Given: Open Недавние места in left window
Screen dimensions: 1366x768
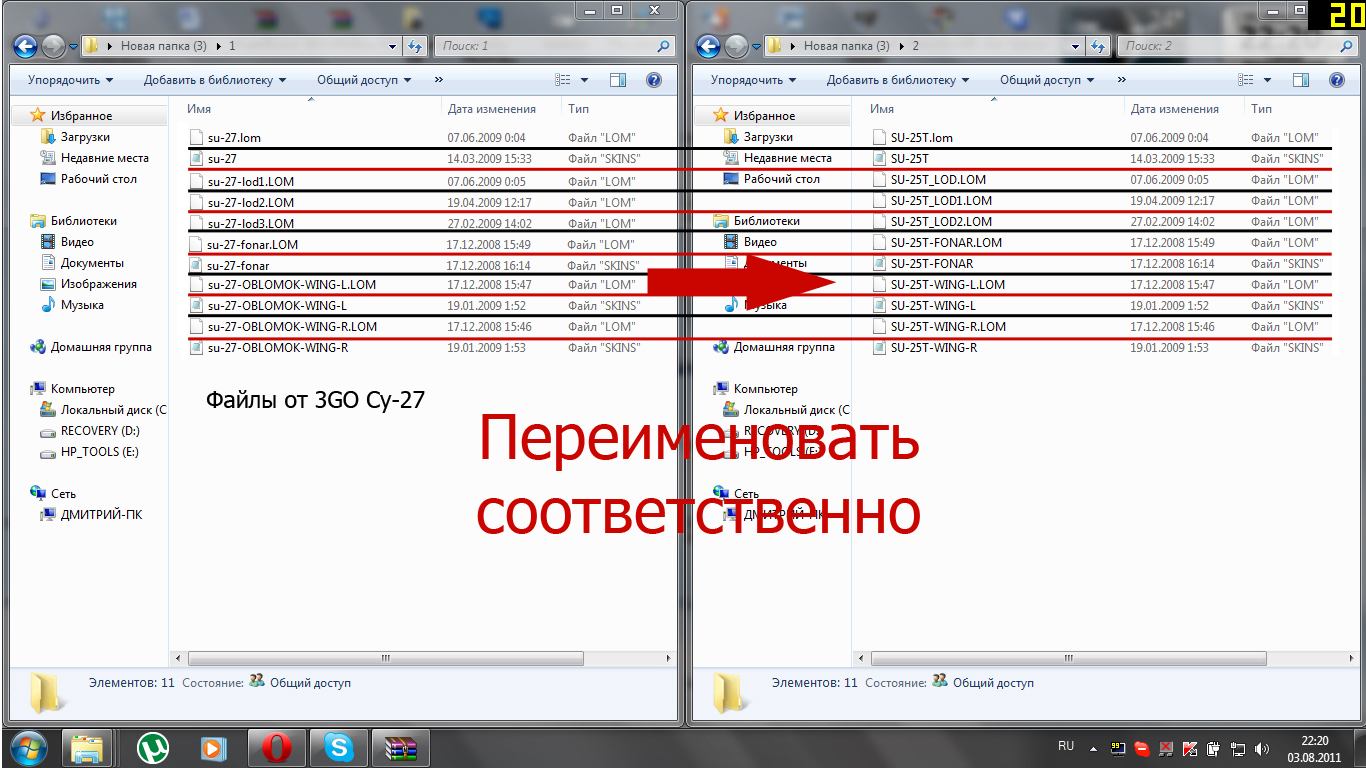Looking at the screenshot, I should [x=104, y=158].
